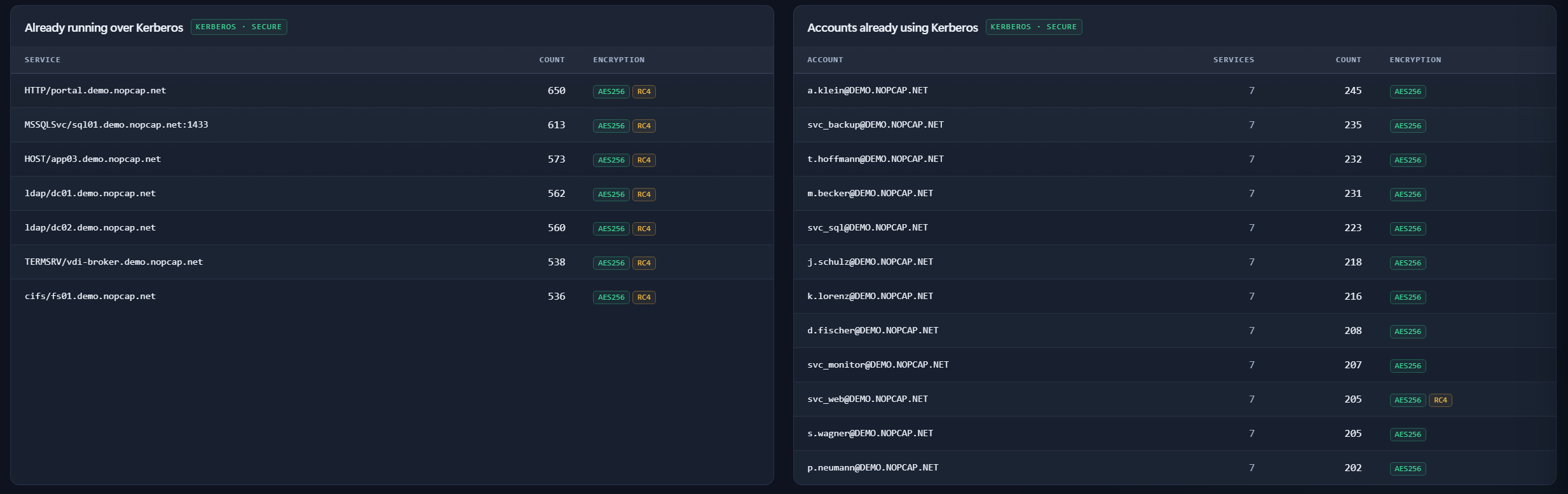Click RC4 tag on cifs/fs01 row
This screenshot has height=494, width=1568.
644,297
